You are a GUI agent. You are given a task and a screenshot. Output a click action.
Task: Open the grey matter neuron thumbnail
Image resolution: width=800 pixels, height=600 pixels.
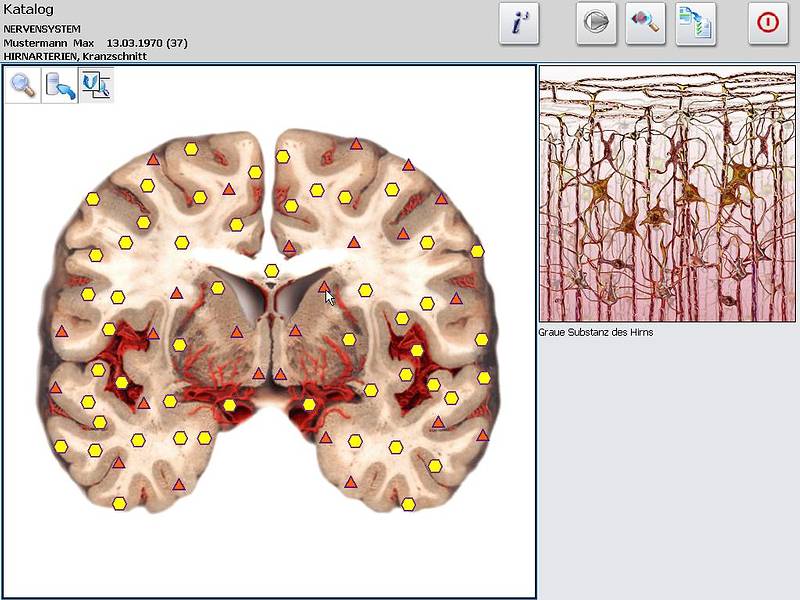point(667,194)
